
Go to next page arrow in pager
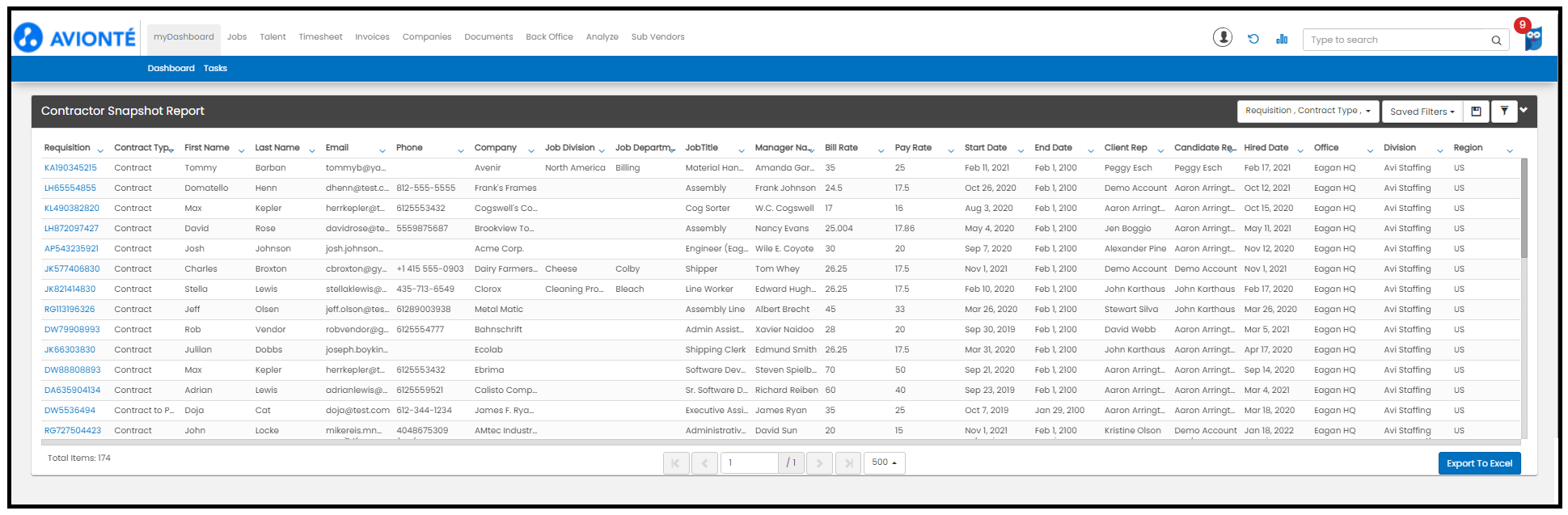(x=819, y=463)
